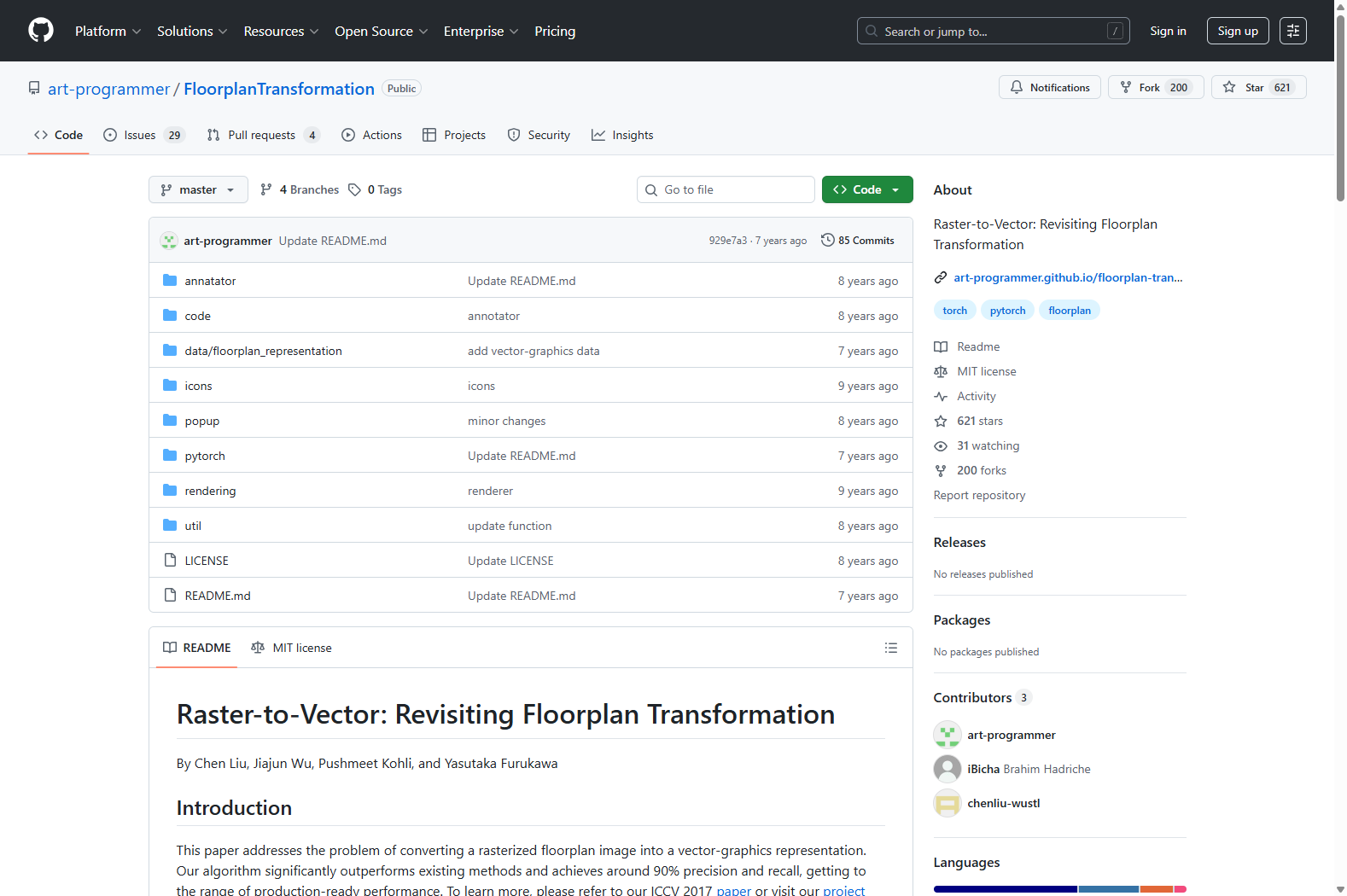Click the bell icon in Notifications

[1017, 87]
